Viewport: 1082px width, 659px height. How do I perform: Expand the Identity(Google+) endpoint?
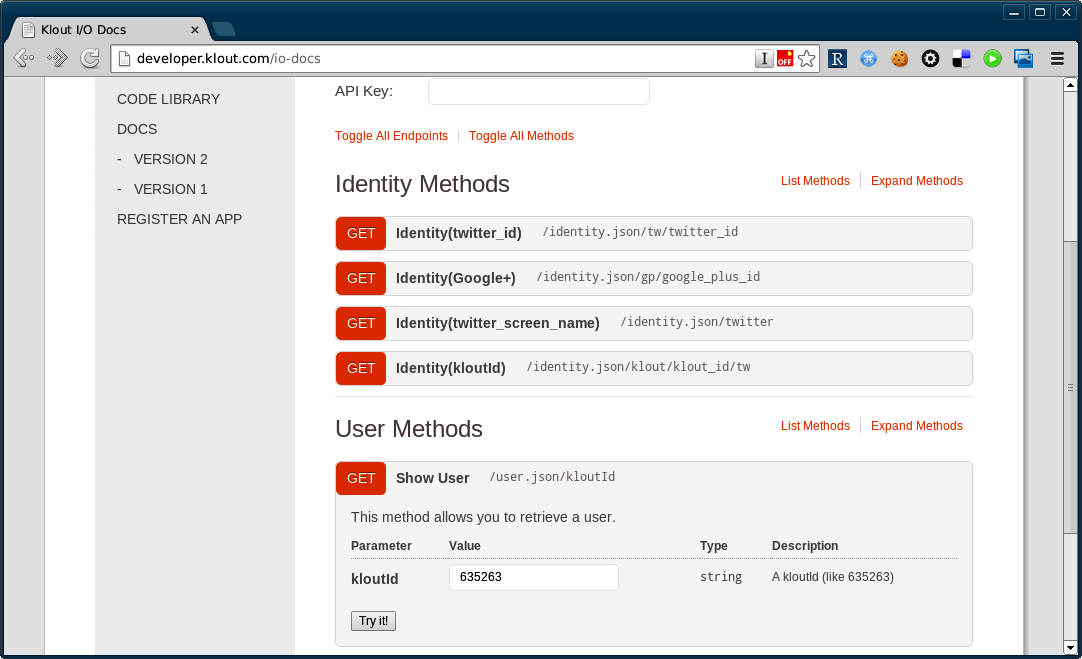tap(455, 278)
